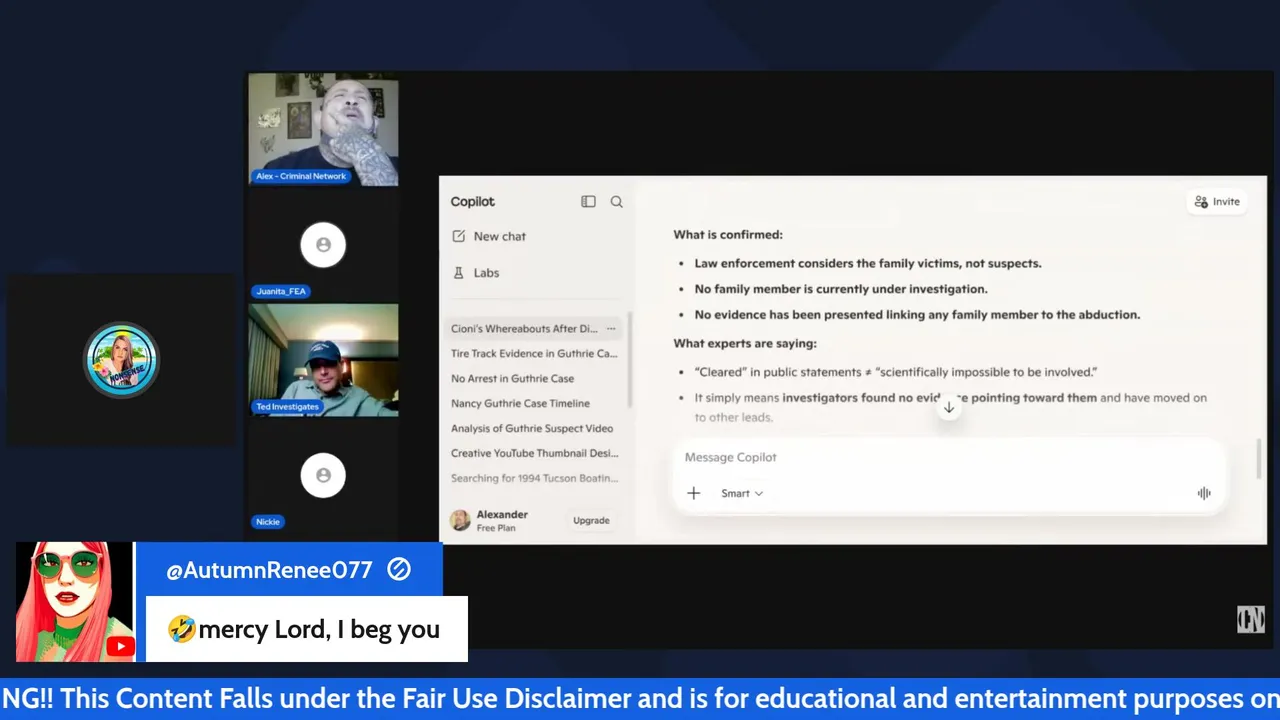
Task: Click the '"Cleared" in public statements' bullet
Action: pyautogui.click(x=896, y=372)
